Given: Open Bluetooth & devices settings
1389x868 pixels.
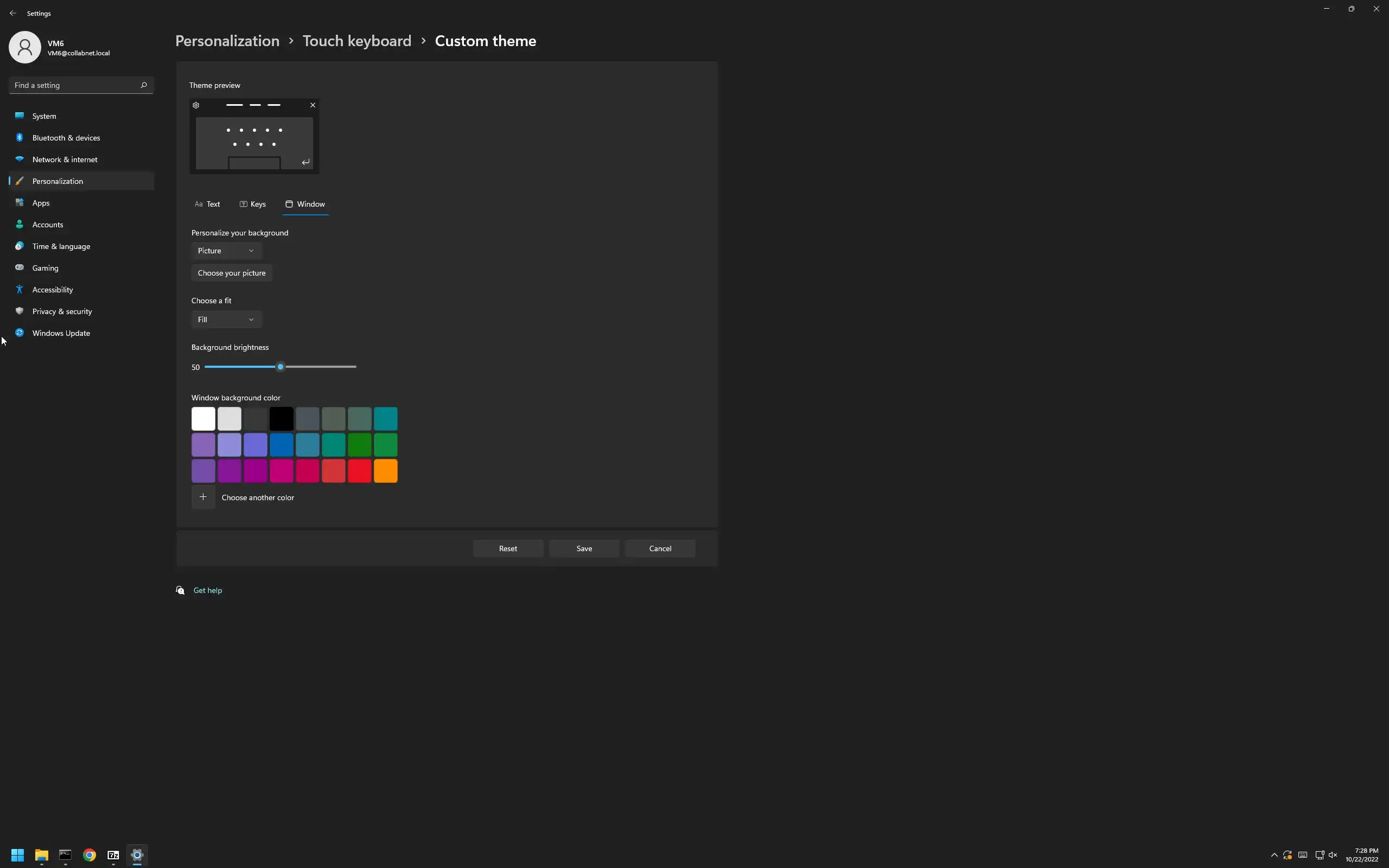Looking at the screenshot, I should [66, 138].
